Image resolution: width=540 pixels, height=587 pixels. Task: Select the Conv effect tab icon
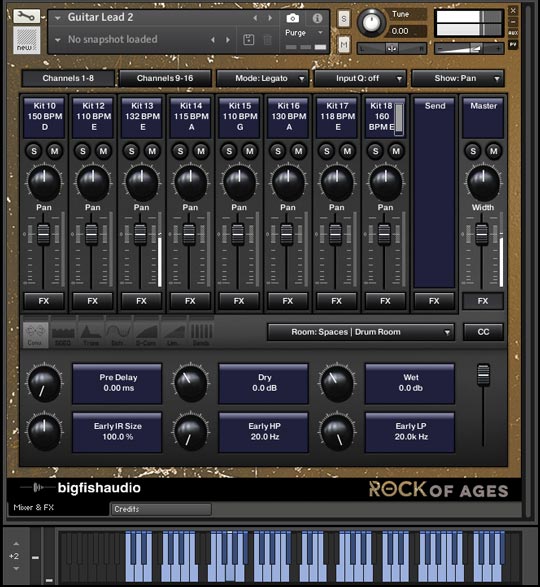35,334
